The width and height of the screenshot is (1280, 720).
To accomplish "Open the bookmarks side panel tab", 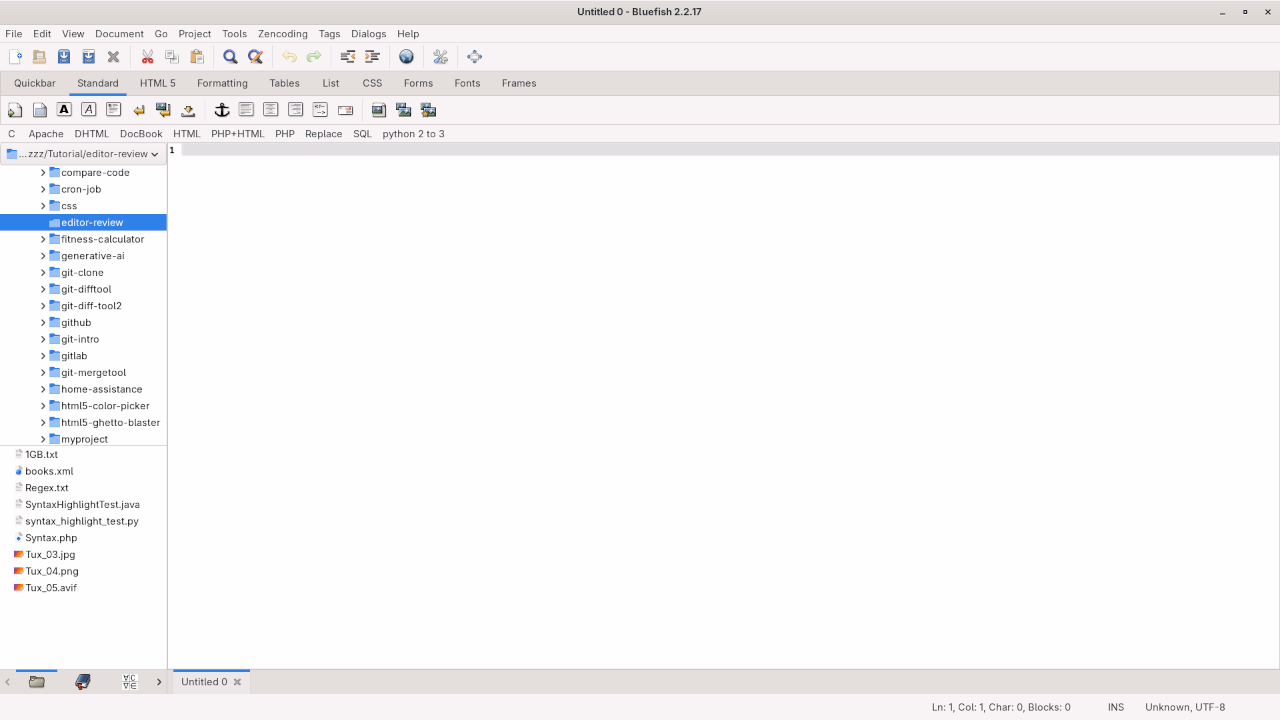I will 83,682.
